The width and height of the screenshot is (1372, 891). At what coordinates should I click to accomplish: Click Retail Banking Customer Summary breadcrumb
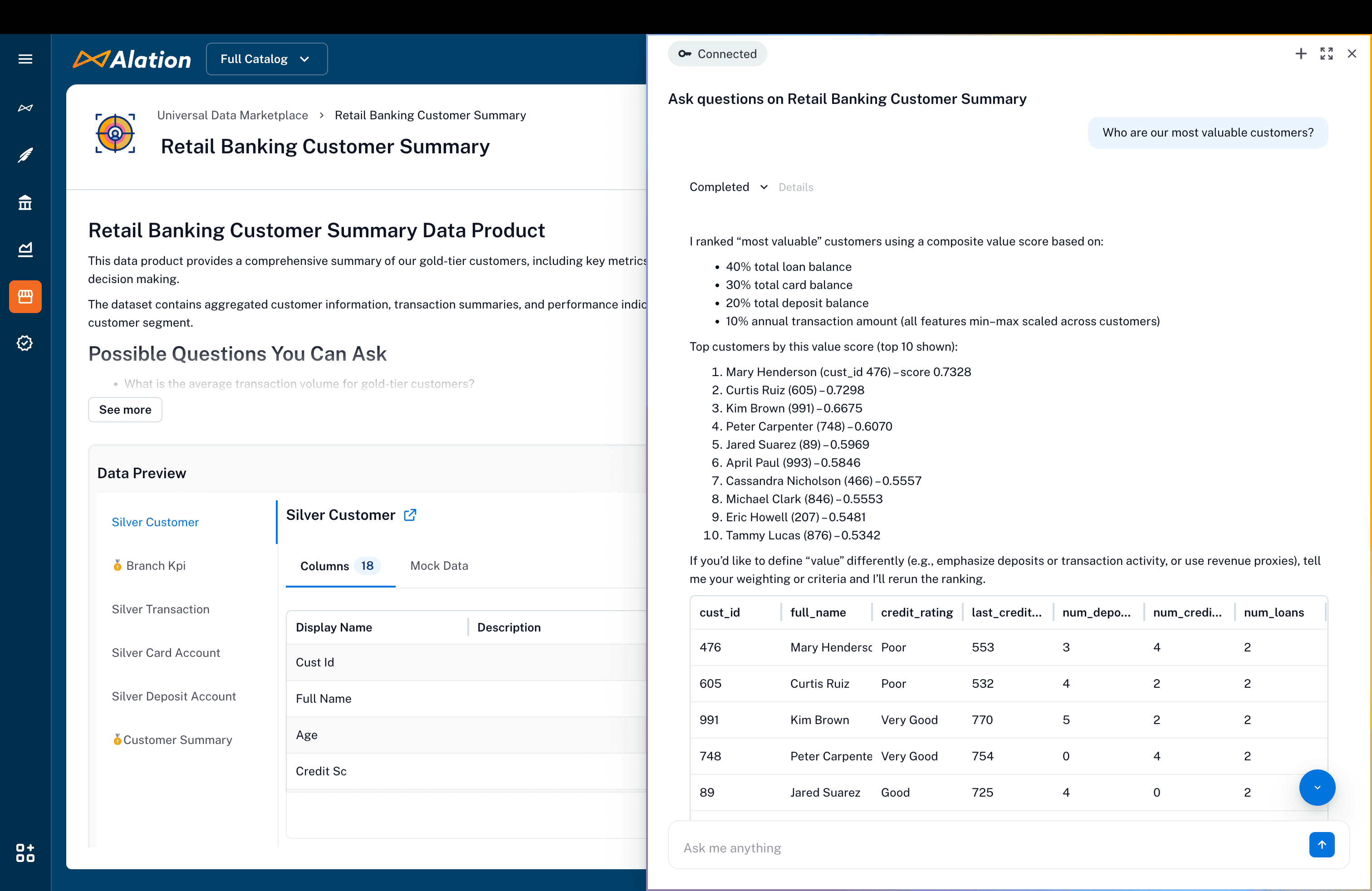tap(430, 115)
